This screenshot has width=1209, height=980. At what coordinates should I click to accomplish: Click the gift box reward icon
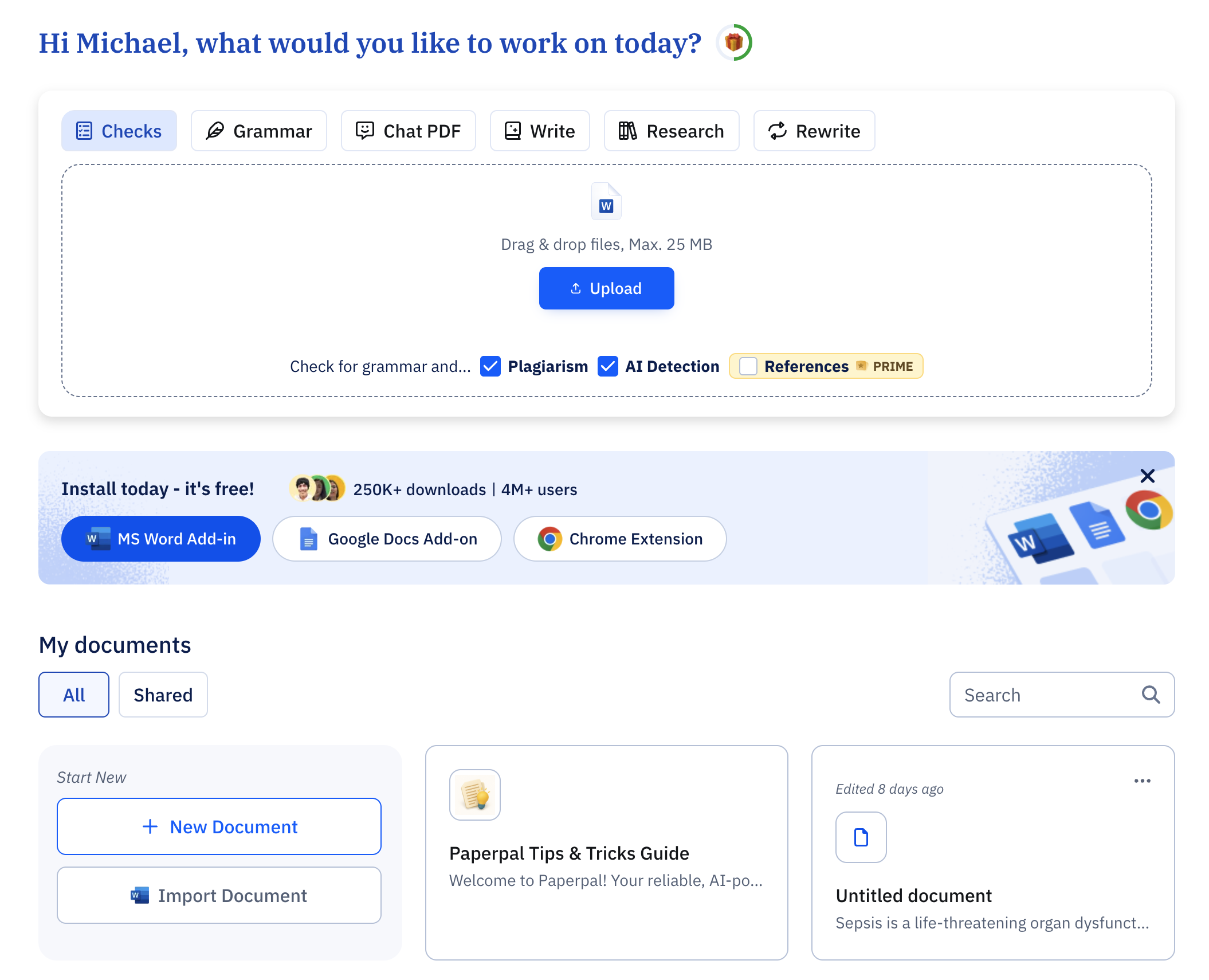click(x=733, y=42)
